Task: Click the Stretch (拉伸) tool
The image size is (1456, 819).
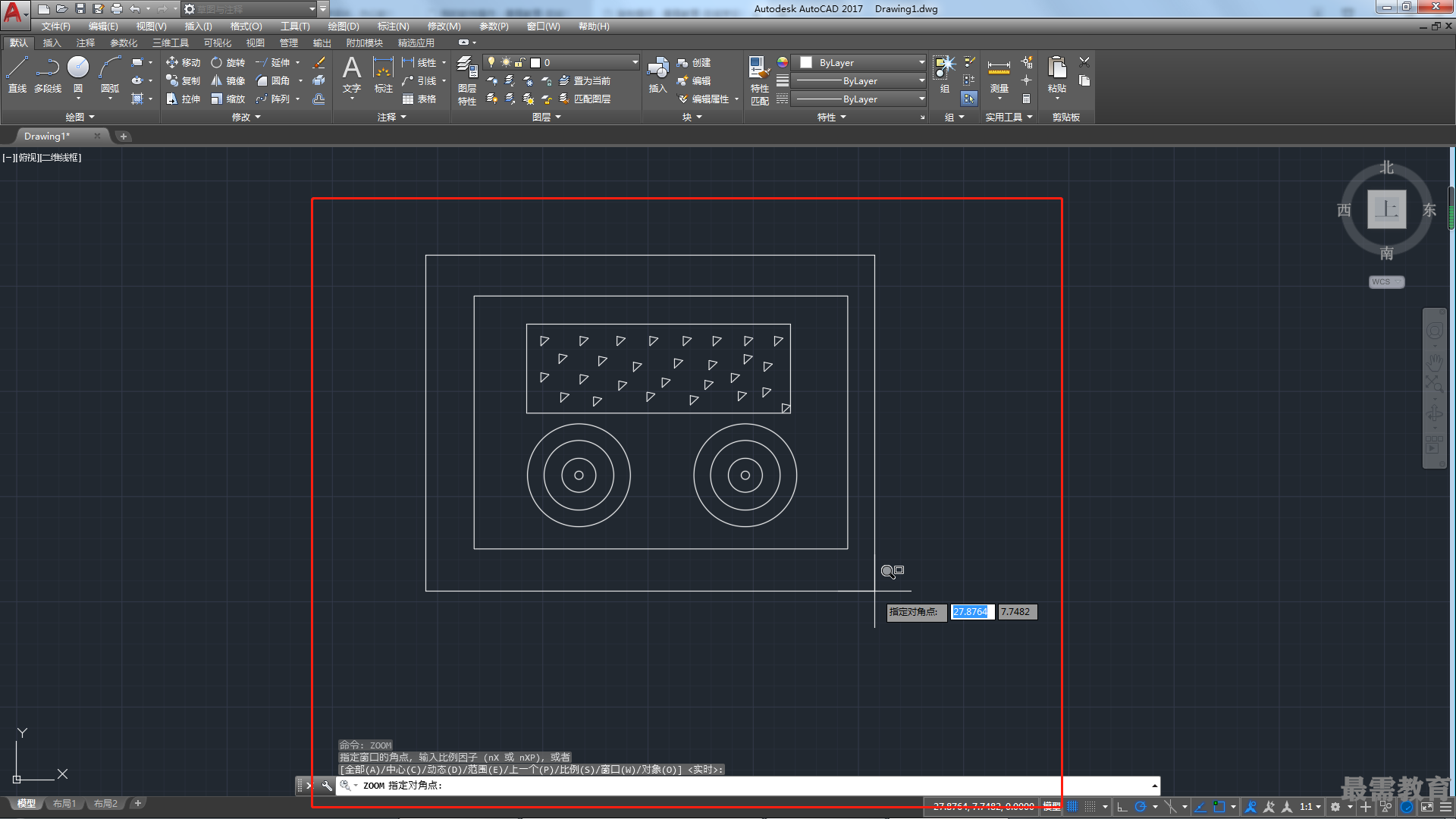Action: point(184,99)
